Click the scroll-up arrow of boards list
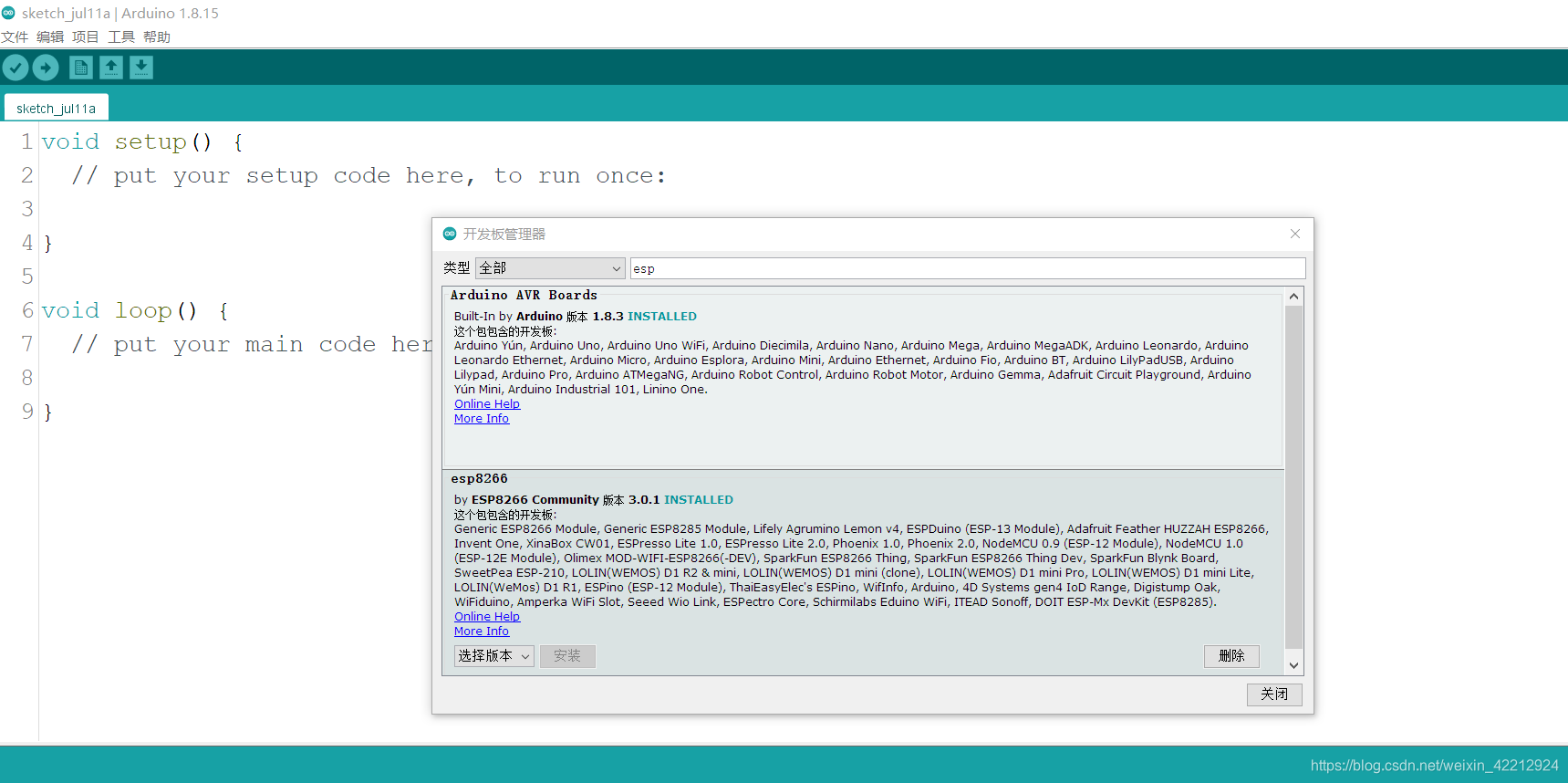 point(1293,297)
